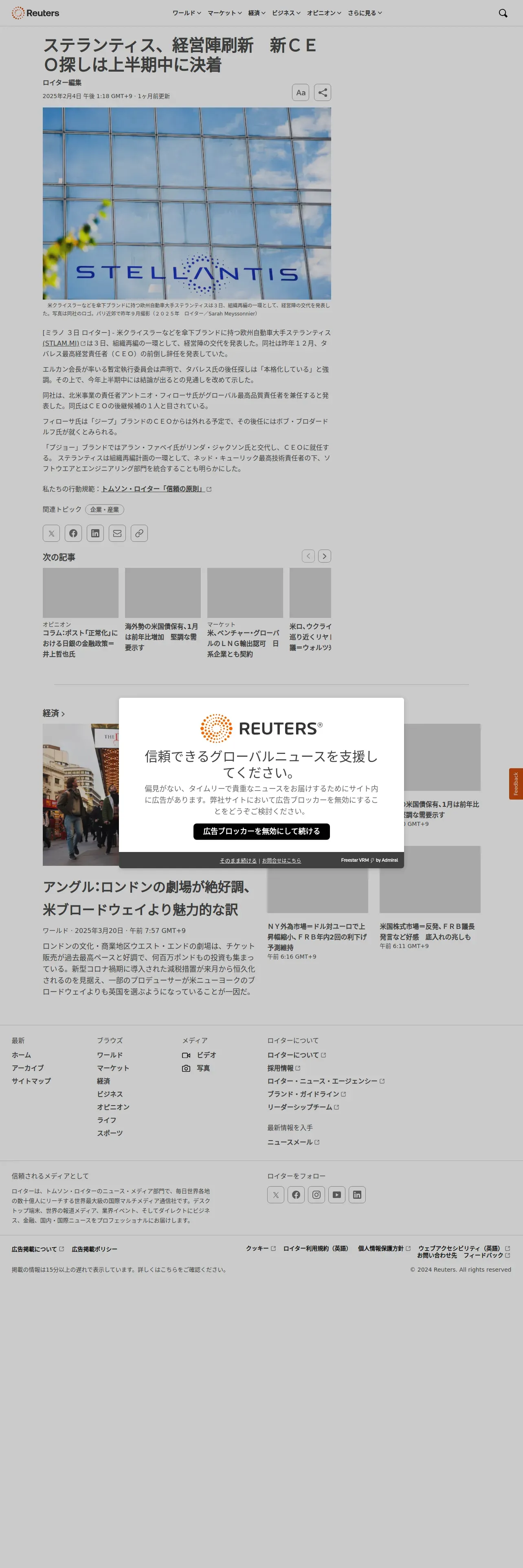Open スポーツ in footer browse list
The image size is (523, 1568).
pyautogui.click(x=110, y=1133)
